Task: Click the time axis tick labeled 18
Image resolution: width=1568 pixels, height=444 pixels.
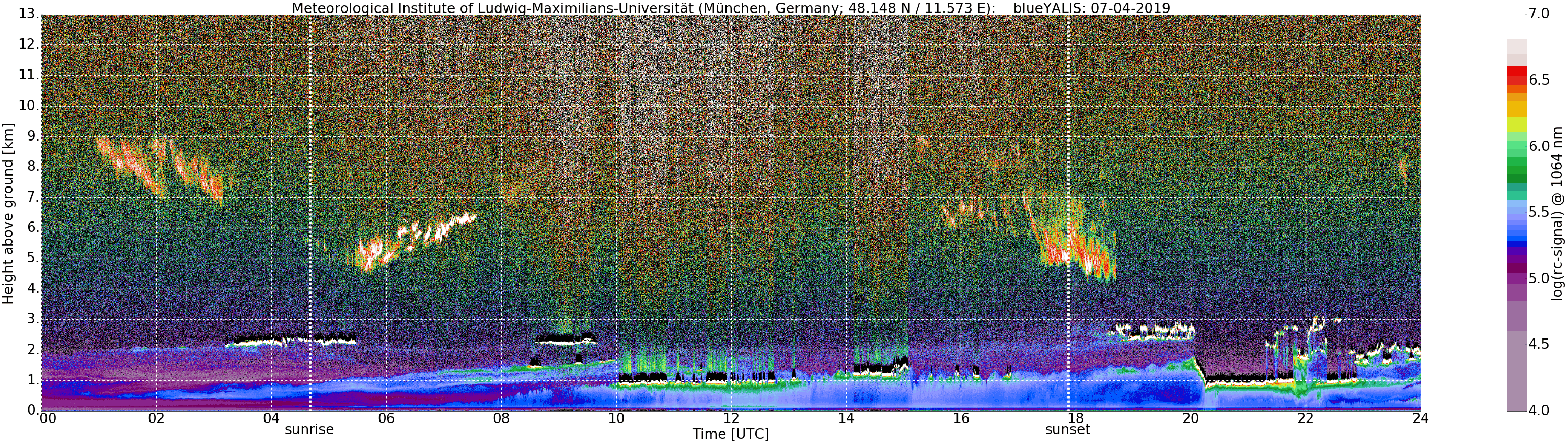Action: [x=1076, y=418]
